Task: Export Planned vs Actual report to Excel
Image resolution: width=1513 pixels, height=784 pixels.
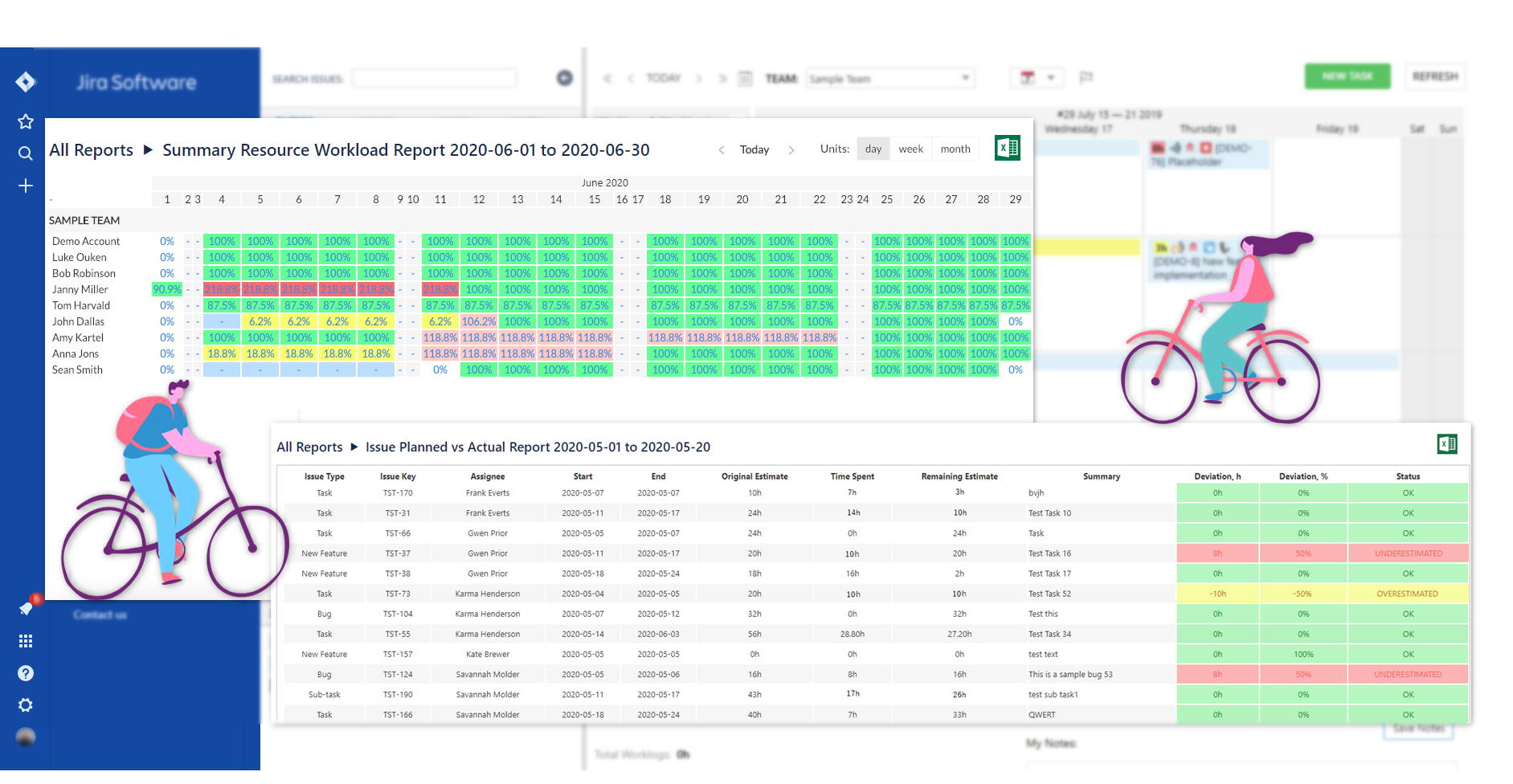Action: (x=1447, y=444)
